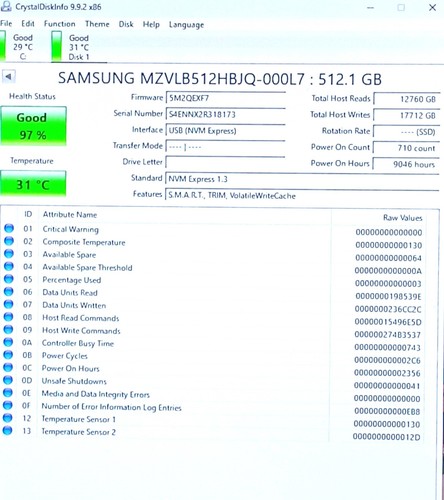Click the Good 97 % health status button
Screen dimensions: 444x500
33,126
